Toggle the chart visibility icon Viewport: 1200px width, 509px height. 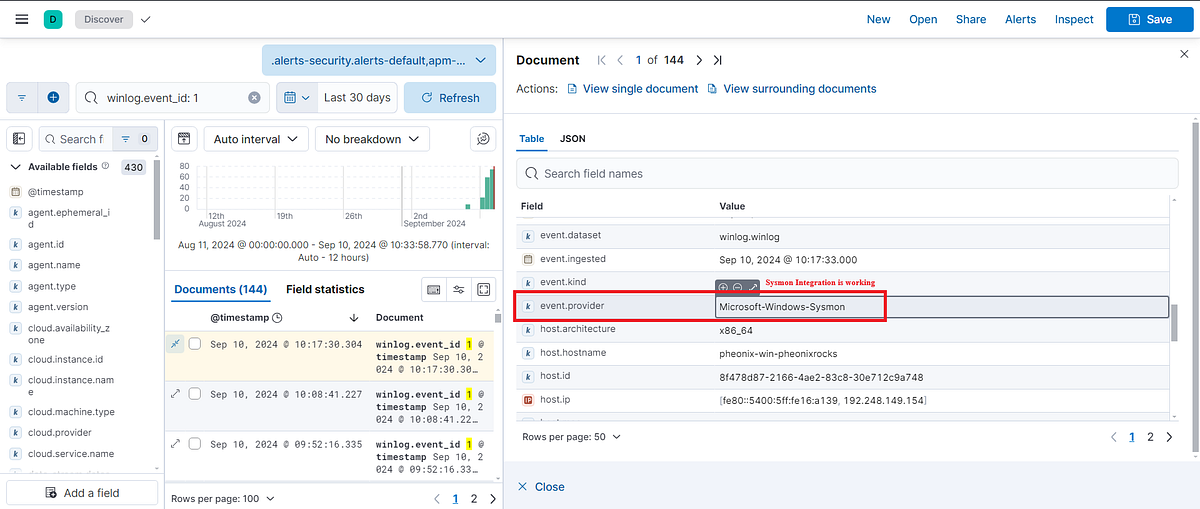click(184, 139)
